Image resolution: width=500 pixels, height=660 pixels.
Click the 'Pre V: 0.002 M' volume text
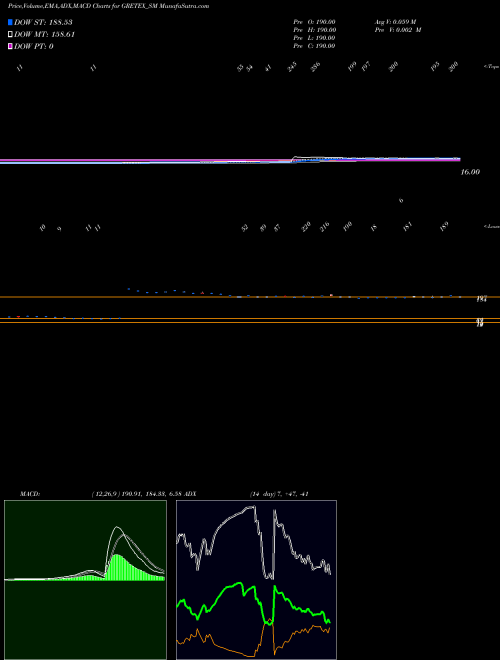[x=398, y=30]
